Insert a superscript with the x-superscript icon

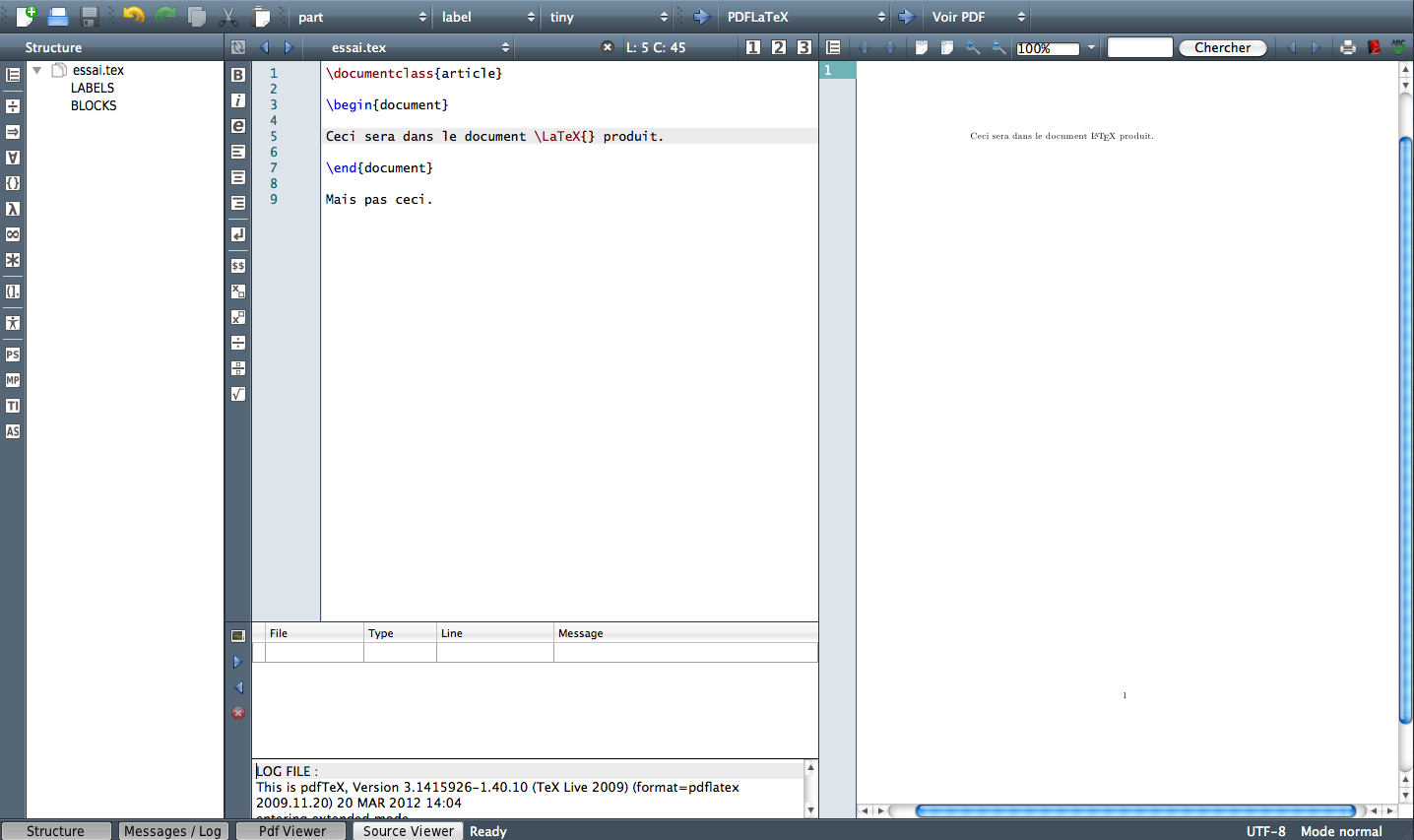238,317
